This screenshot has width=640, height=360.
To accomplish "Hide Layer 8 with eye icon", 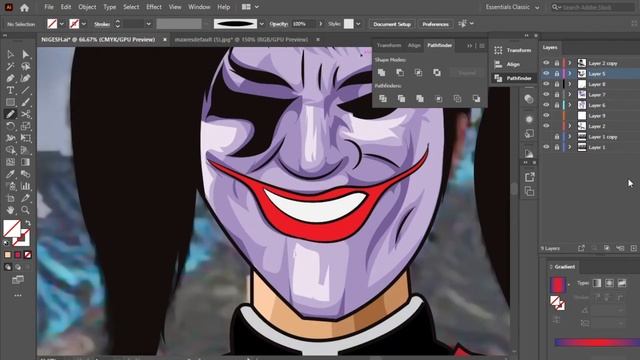I will (546, 84).
